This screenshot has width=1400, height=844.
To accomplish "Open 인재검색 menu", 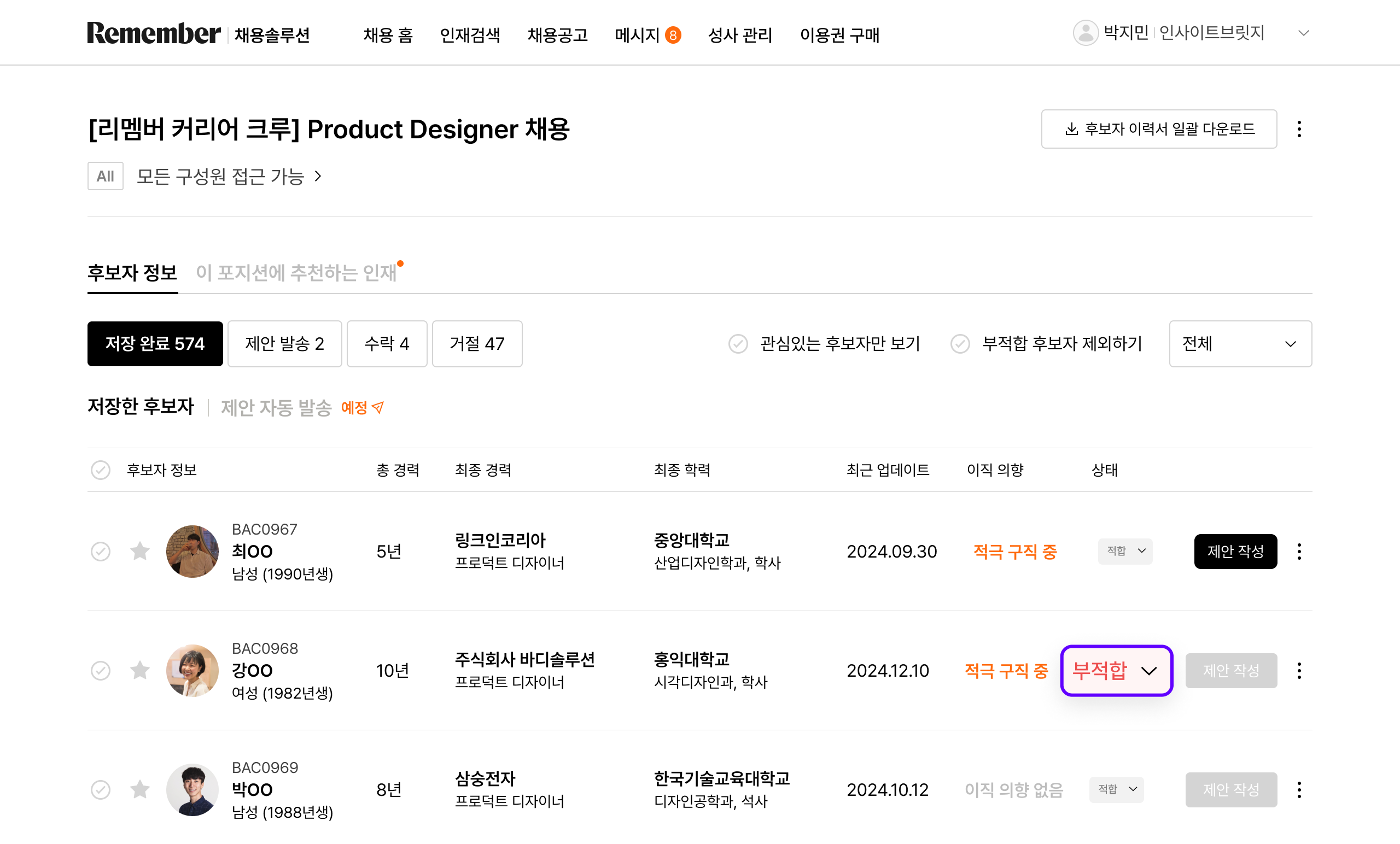I will coord(470,35).
